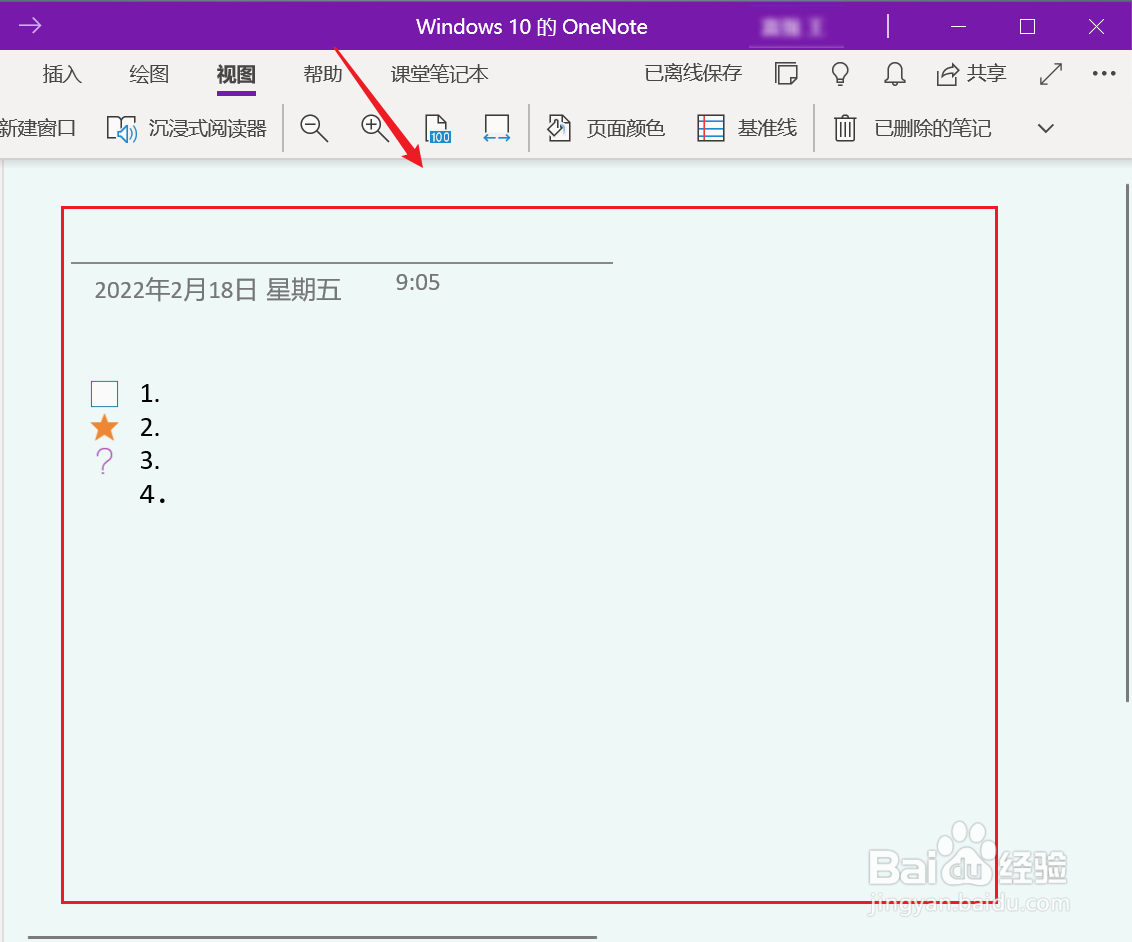
Task: Place cursor on list item 1.
Action: 149,394
